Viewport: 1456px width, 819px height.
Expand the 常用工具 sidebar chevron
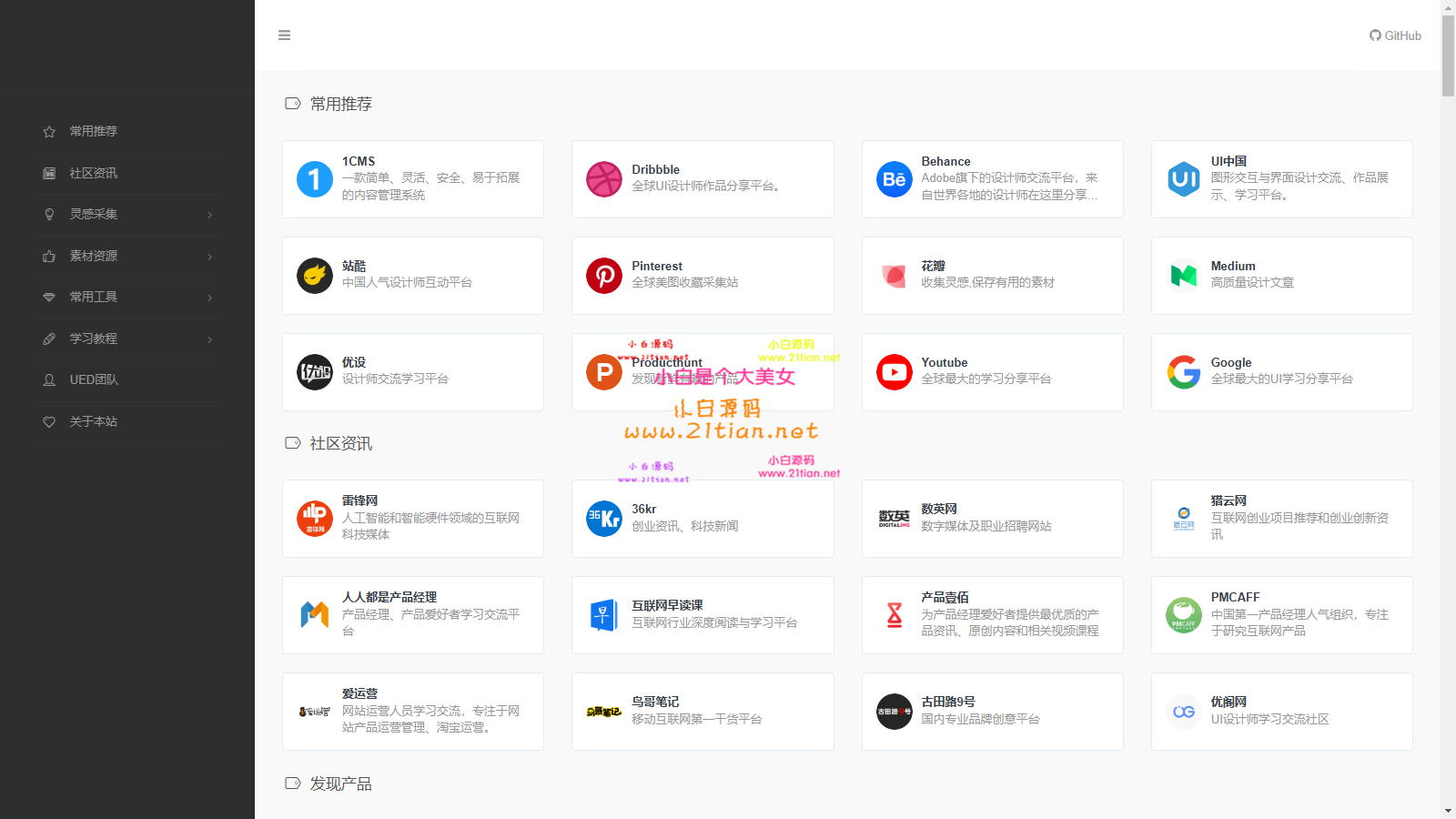(x=210, y=298)
